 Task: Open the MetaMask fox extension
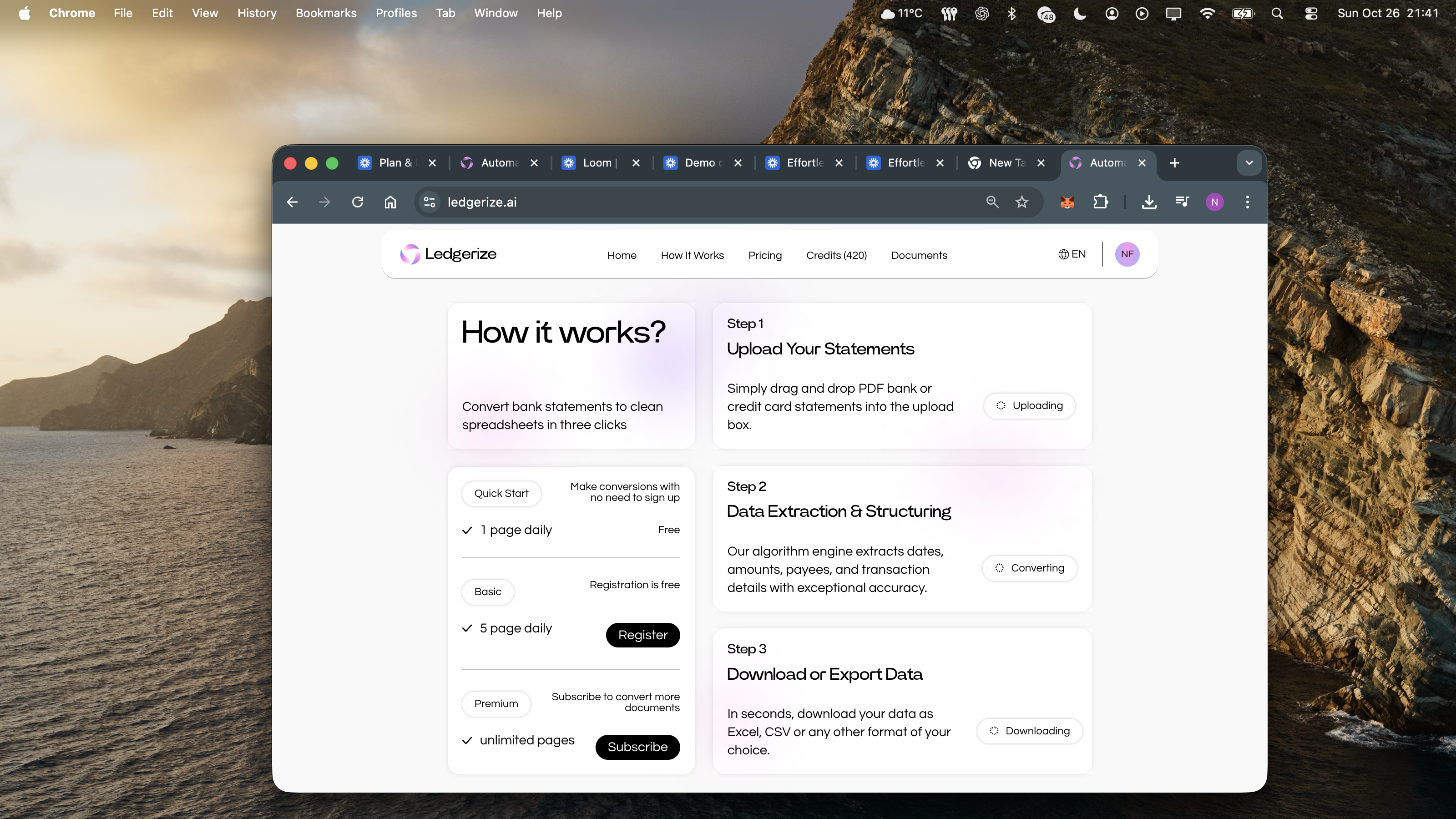(1067, 202)
